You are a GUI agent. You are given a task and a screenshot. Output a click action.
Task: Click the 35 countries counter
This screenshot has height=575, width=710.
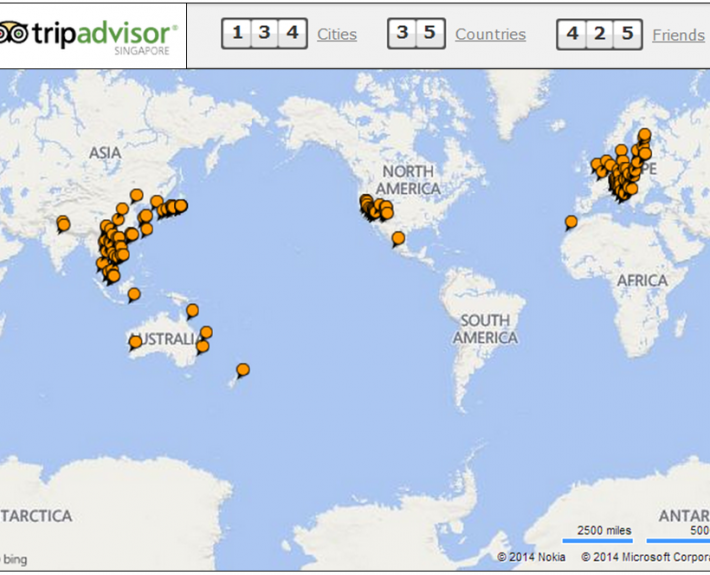click(x=416, y=33)
